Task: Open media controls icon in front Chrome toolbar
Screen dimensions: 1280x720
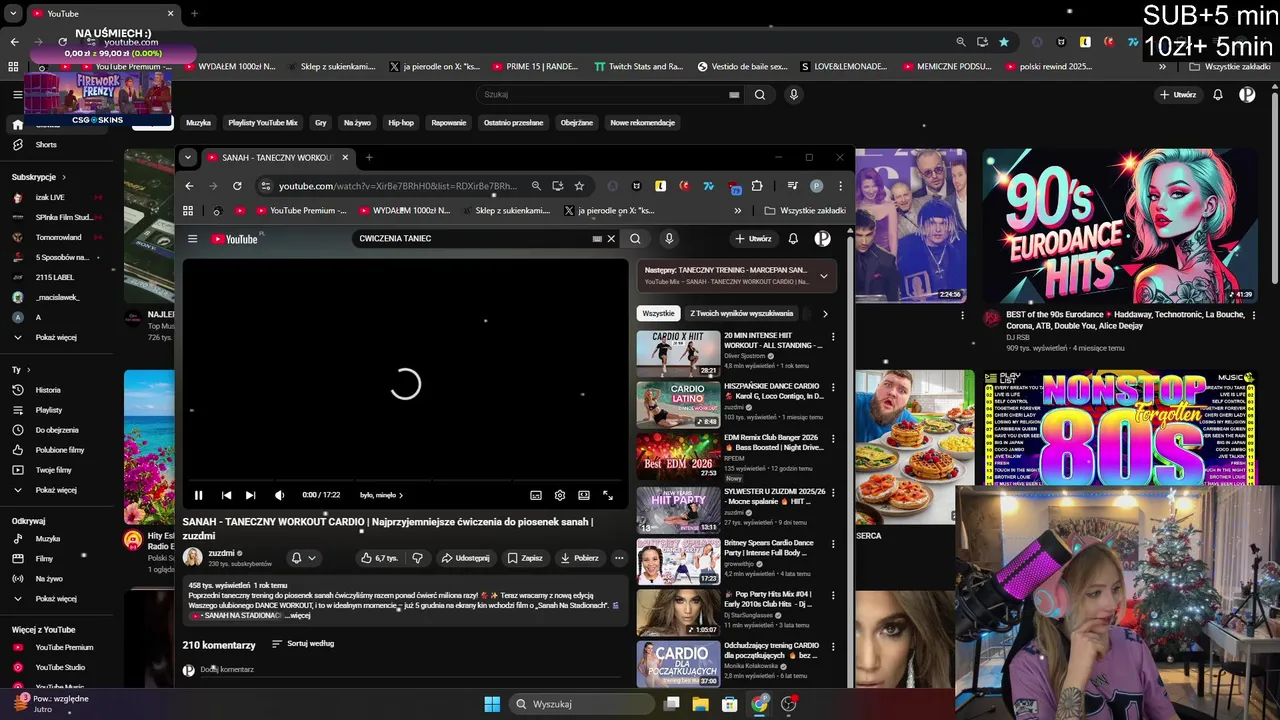Action: 792,186
